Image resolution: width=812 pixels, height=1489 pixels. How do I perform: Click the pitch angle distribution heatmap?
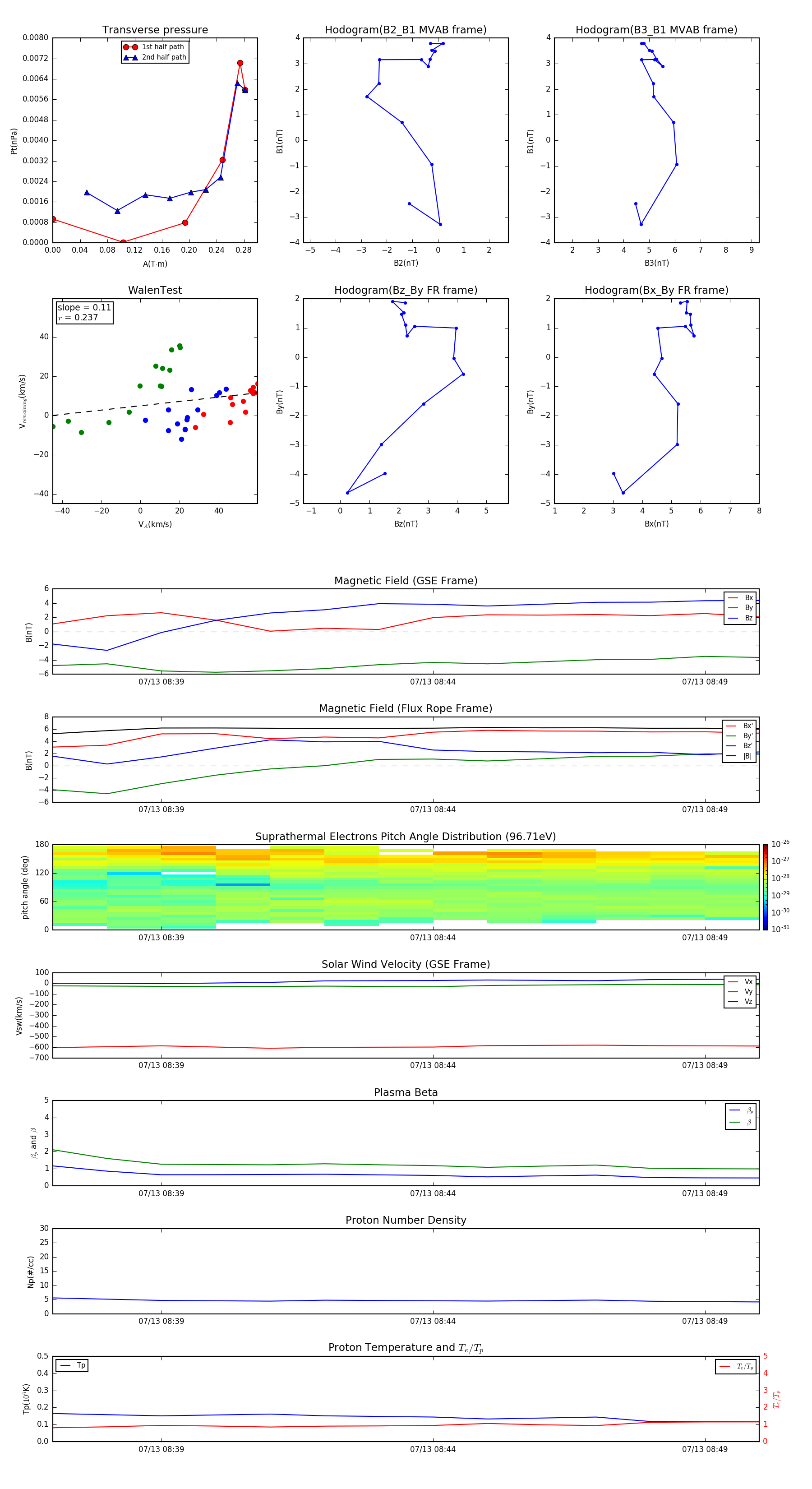(406, 887)
